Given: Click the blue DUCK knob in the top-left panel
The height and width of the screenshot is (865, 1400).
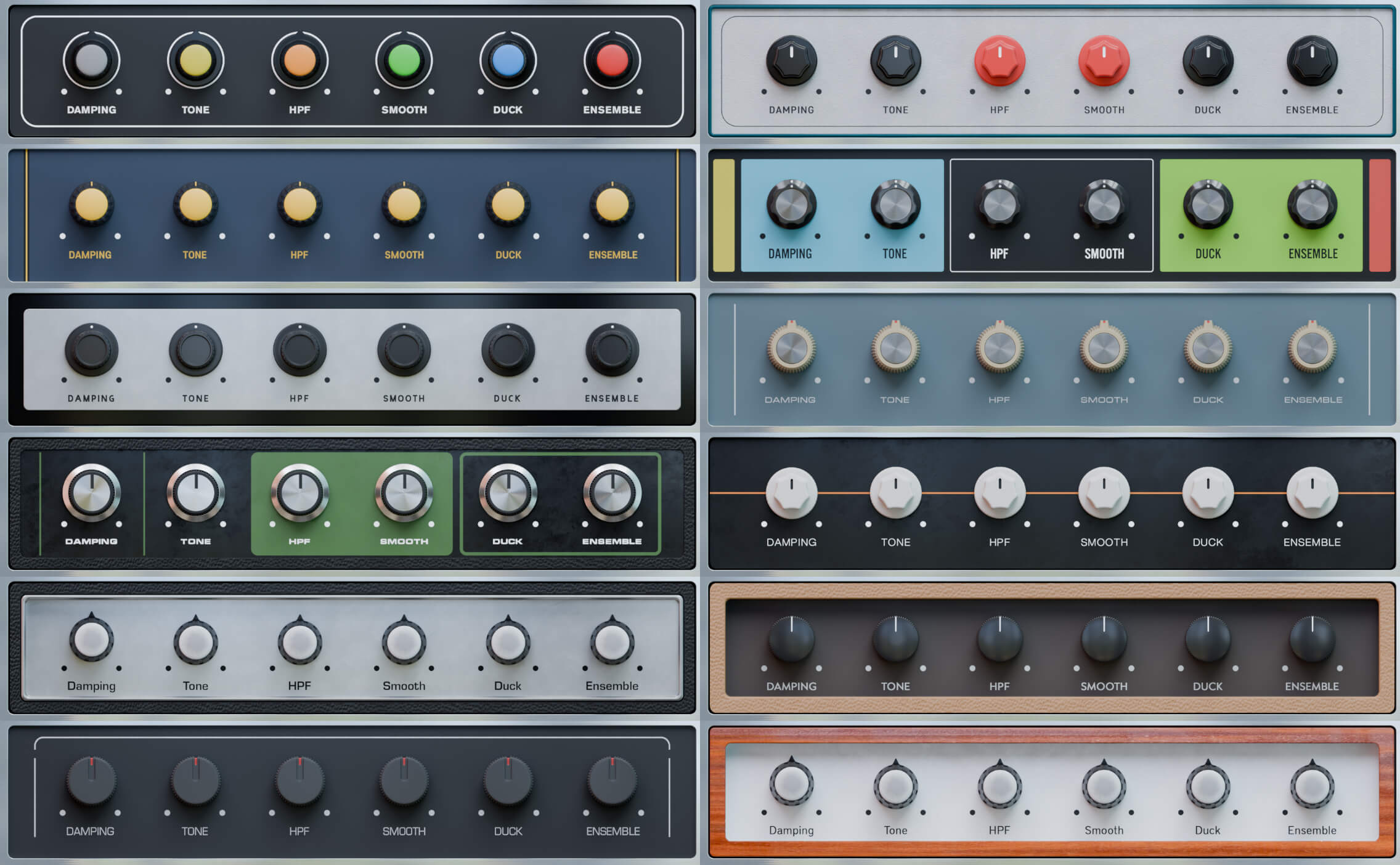Looking at the screenshot, I should pyautogui.click(x=508, y=61).
